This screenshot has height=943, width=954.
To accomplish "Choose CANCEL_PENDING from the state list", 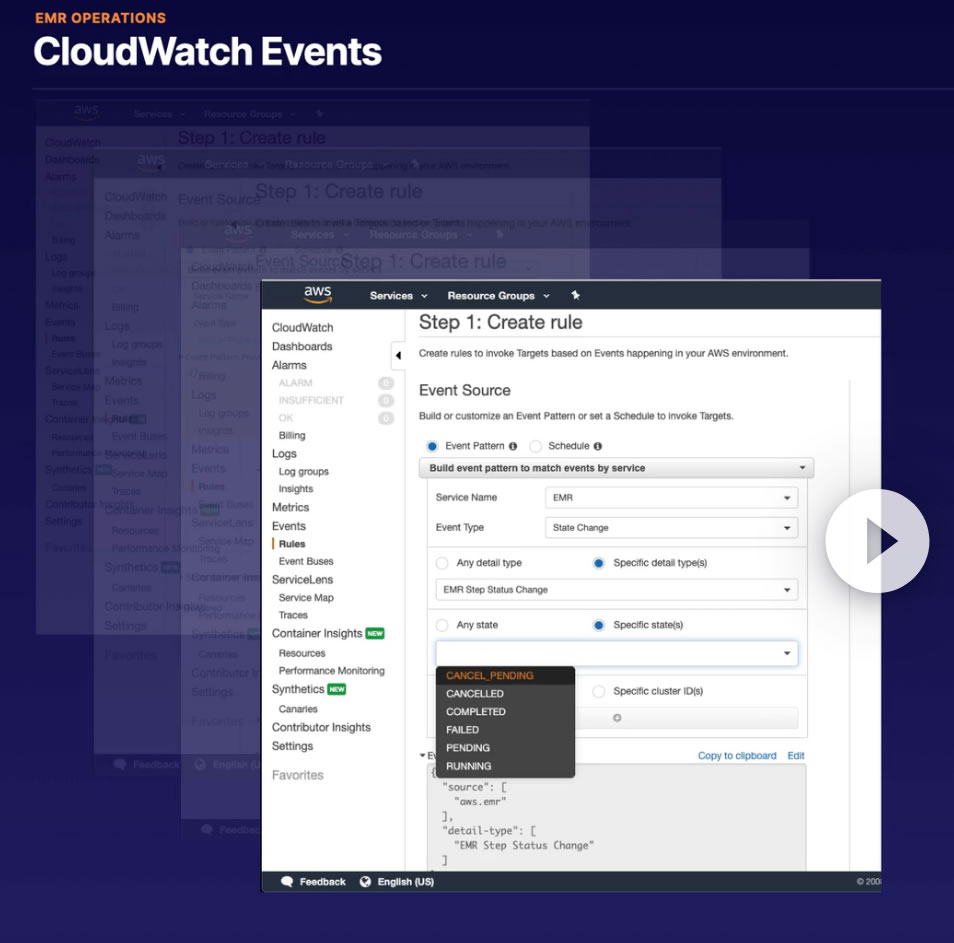I will click(x=505, y=675).
